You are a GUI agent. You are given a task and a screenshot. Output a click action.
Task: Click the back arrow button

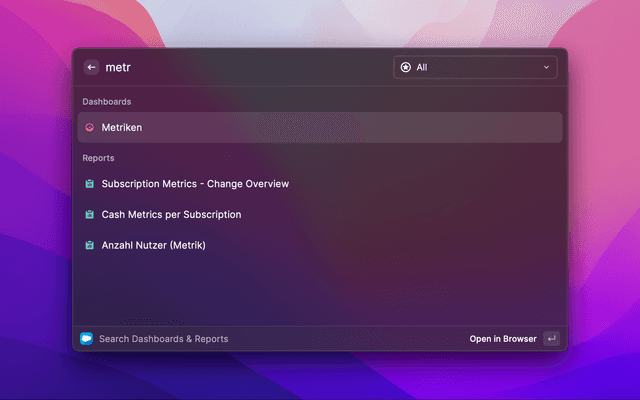(x=91, y=68)
